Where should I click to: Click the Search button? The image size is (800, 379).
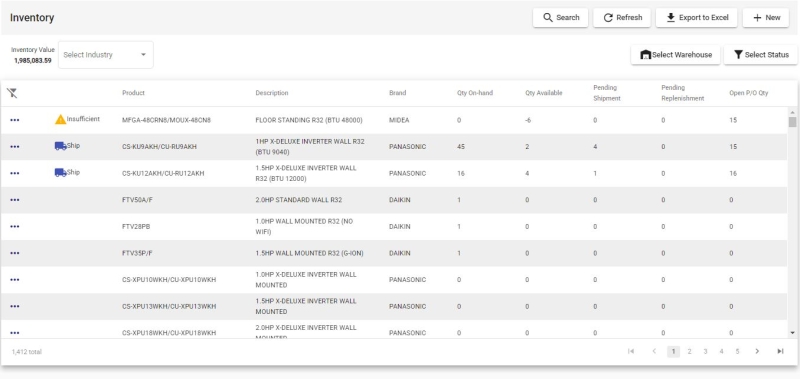click(560, 17)
